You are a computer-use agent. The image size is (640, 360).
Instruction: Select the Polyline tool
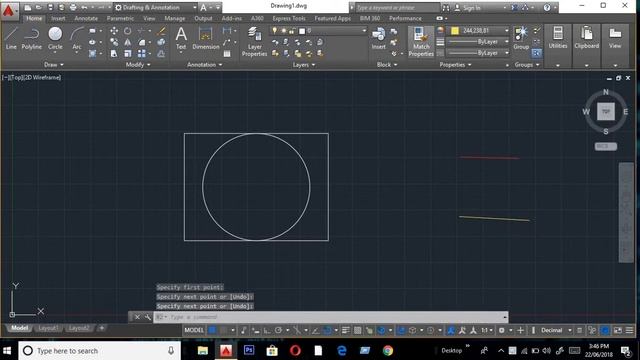pyautogui.click(x=31, y=39)
